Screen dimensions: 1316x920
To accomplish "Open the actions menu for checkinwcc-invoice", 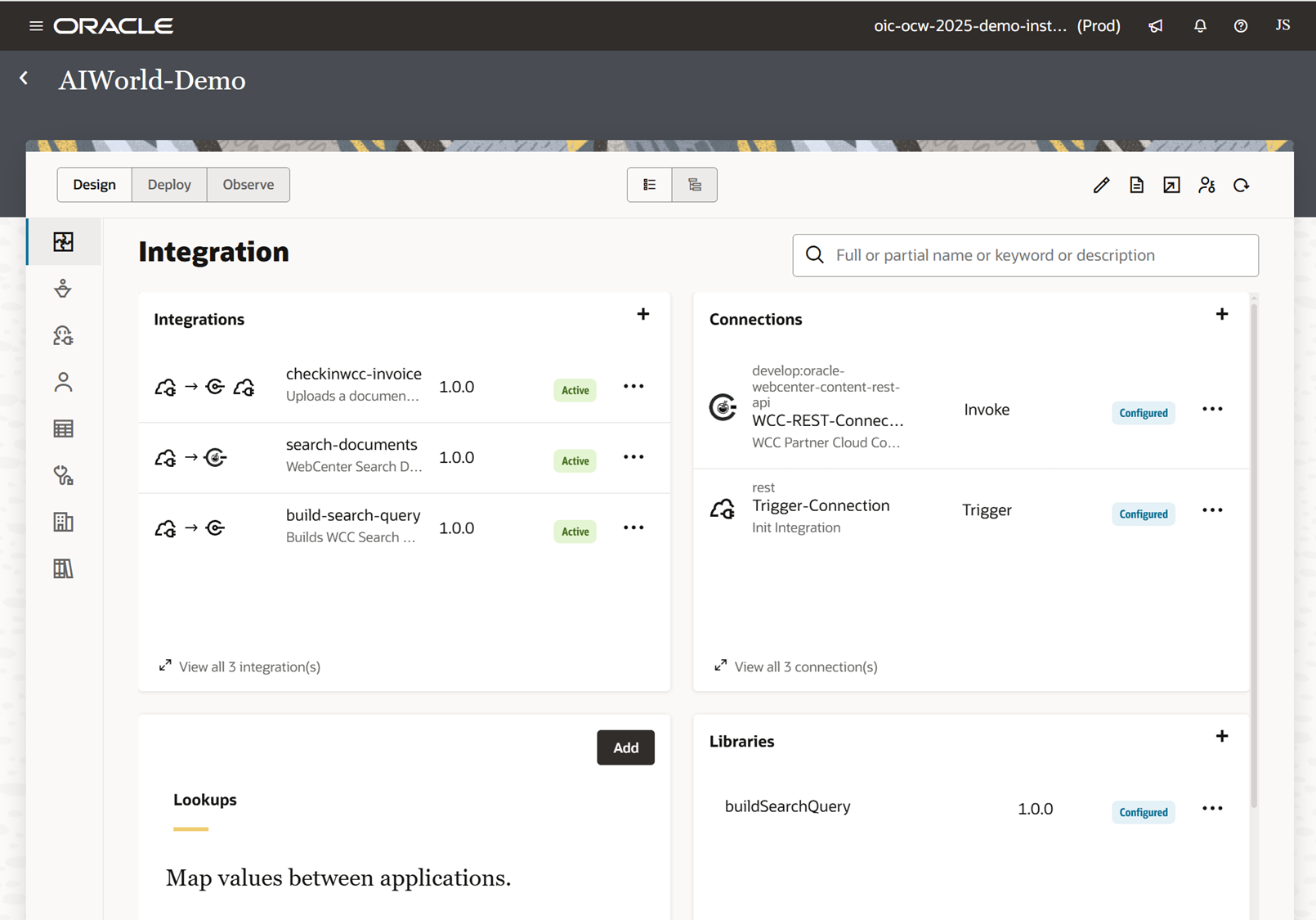I will point(633,386).
